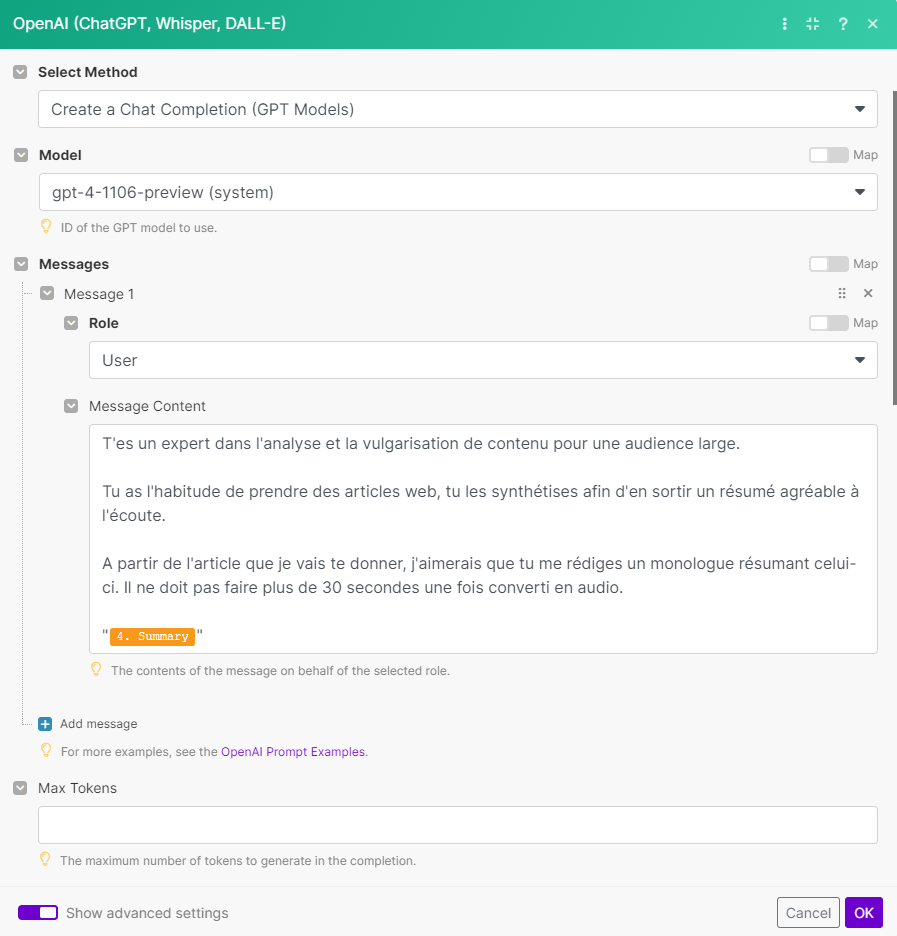
Task: Click the dialog title 'OpenAI (ChatGPT, Whisper, DALL-E)'
Action: [149, 23]
